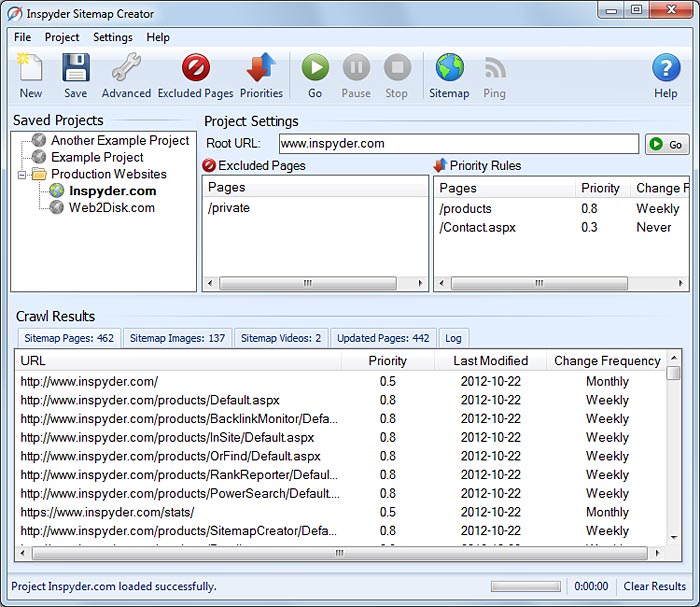Click globe icon beside Another Example Project
The width and height of the screenshot is (700, 607).
coord(39,140)
